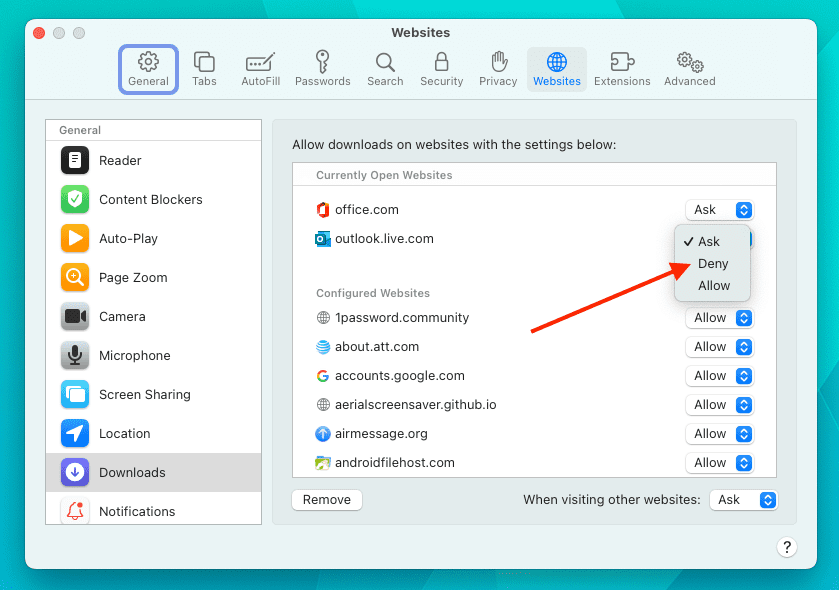Viewport: 839px width, 590px height.
Task: Click the Page Zoom magnifier icon
Action: point(75,278)
